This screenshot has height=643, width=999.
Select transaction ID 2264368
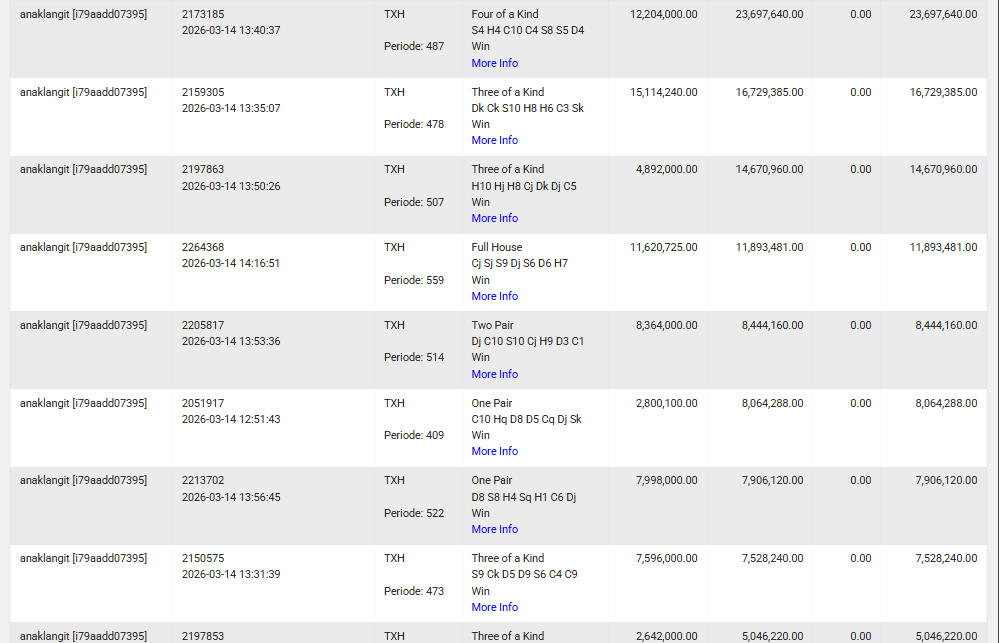(203, 247)
